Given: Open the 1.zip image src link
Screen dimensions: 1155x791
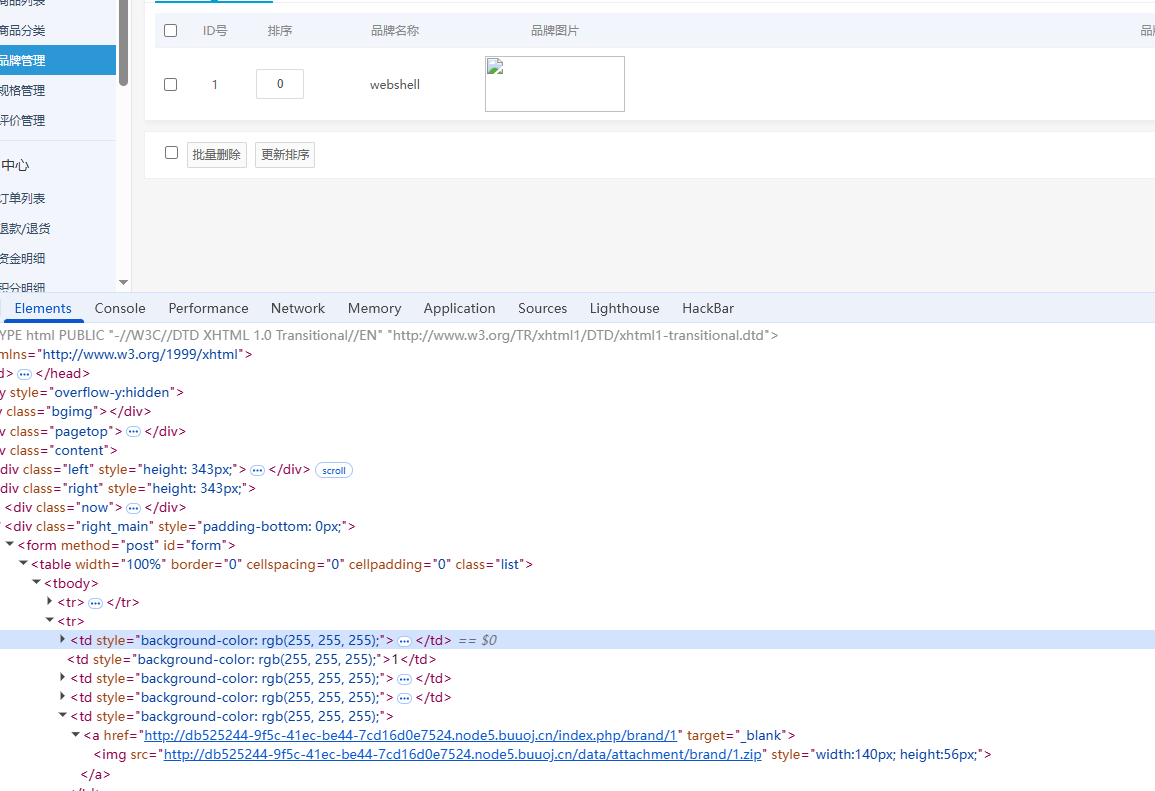Looking at the screenshot, I should pyautogui.click(x=462, y=755).
